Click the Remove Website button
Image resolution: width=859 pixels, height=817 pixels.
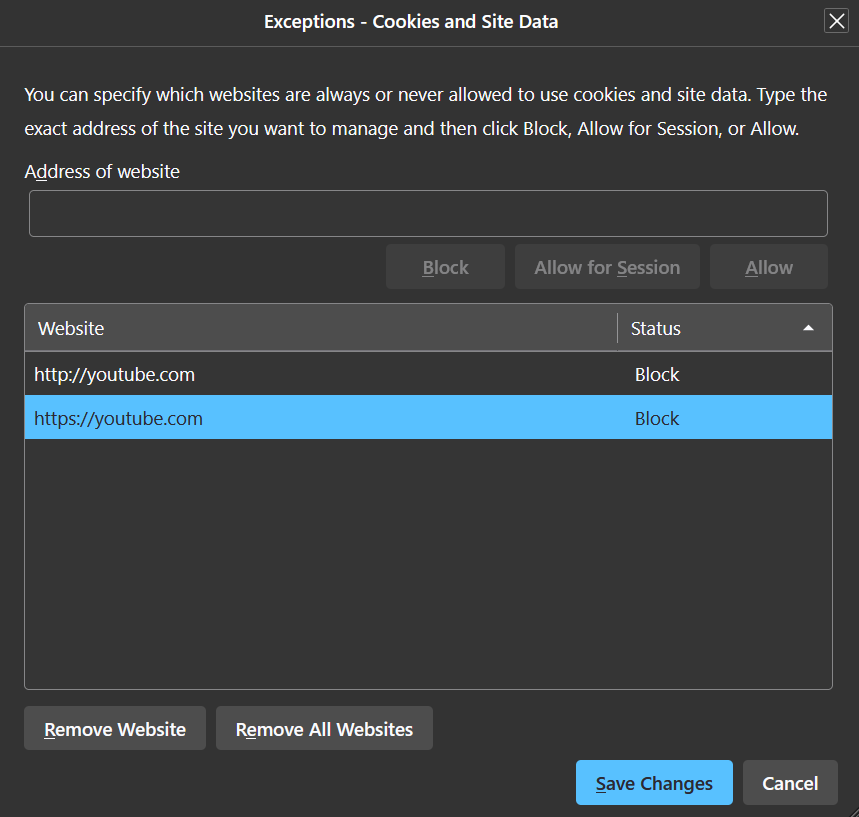pos(115,728)
